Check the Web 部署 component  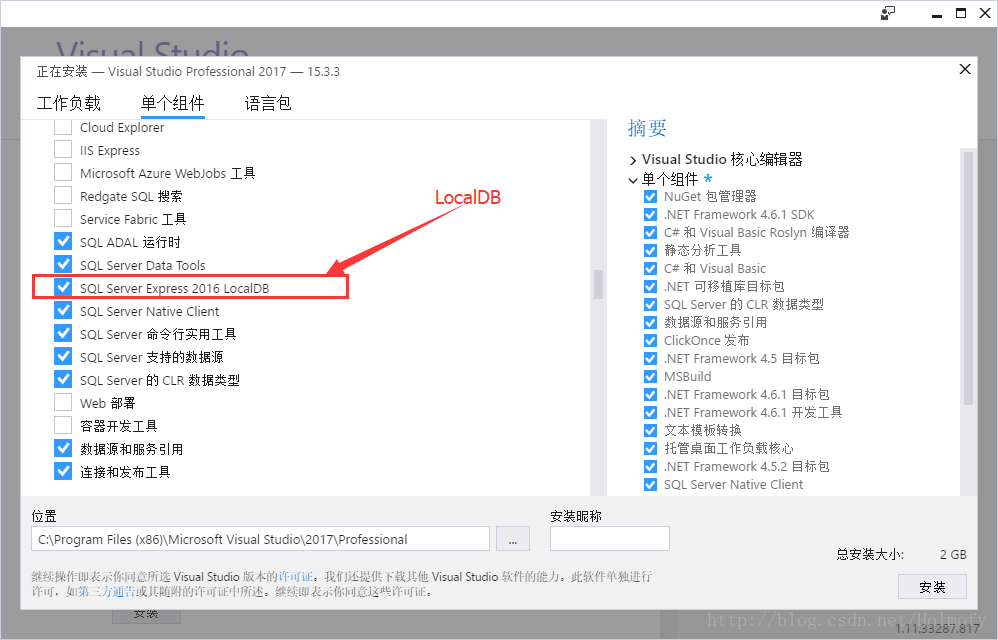pyautogui.click(x=63, y=402)
